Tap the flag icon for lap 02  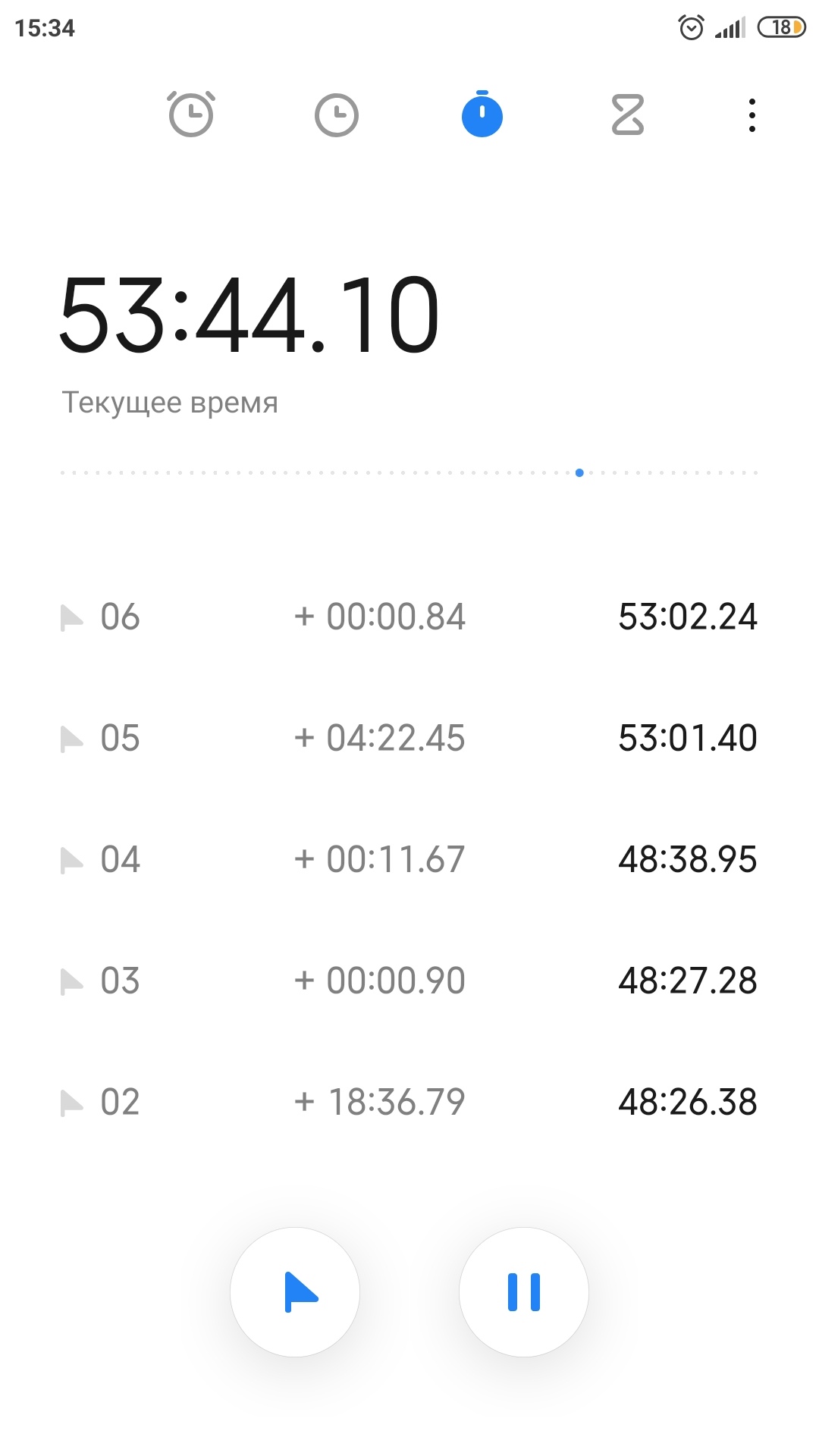(71, 1103)
